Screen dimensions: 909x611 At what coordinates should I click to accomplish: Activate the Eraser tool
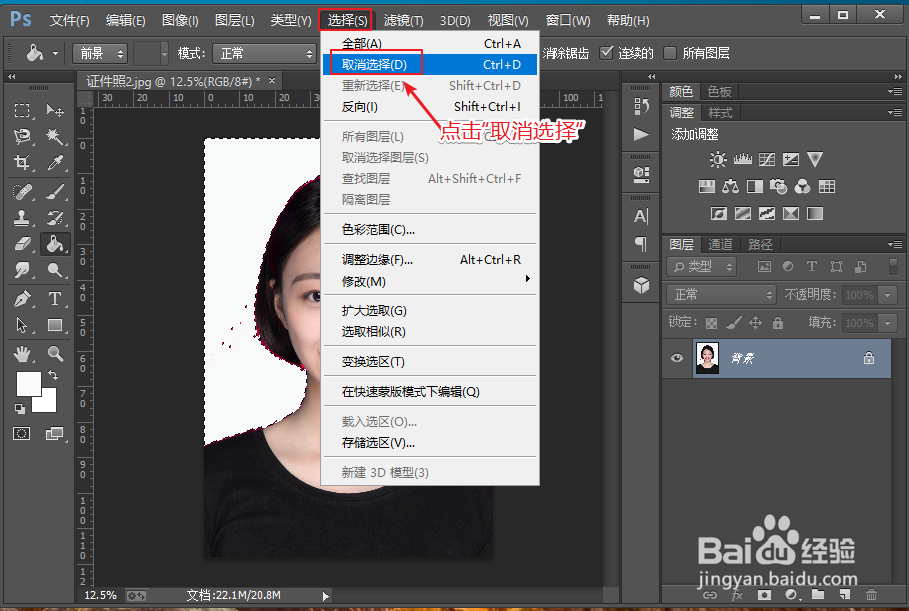point(22,243)
